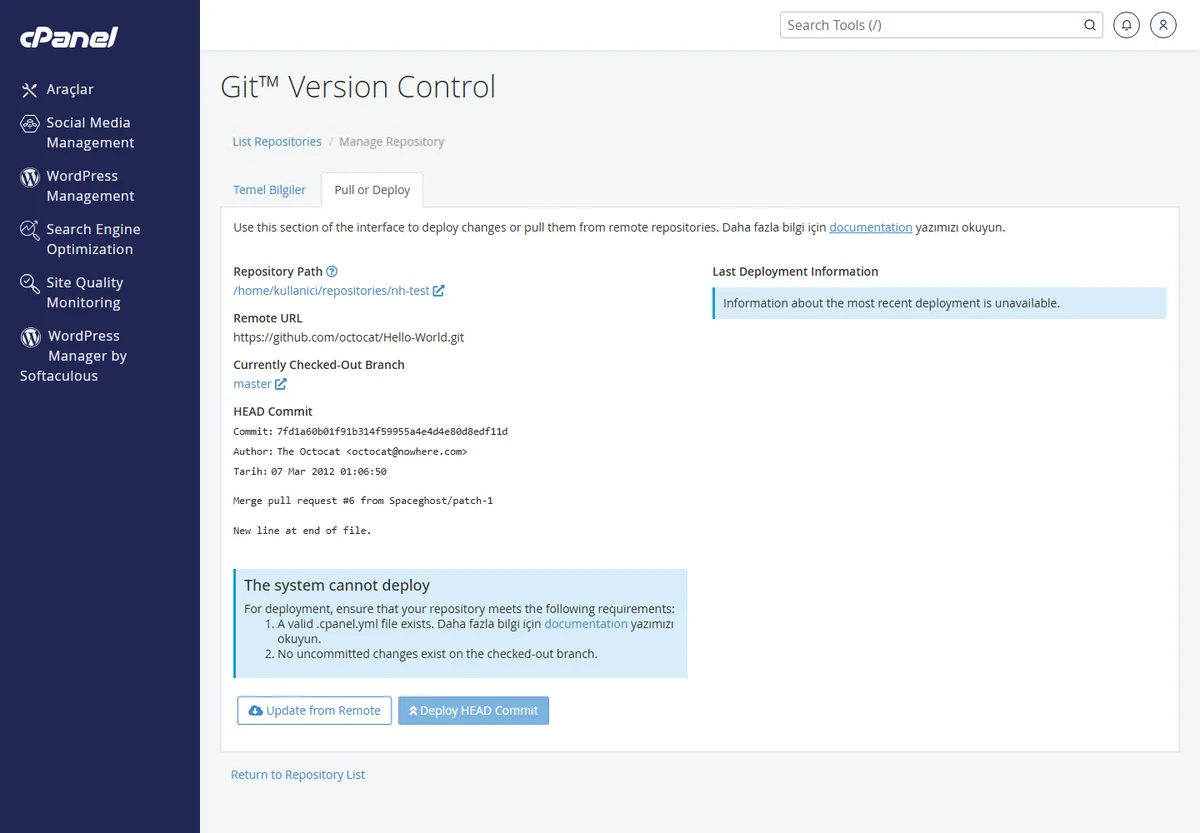Viewport: 1200px width, 833px height.
Task: Click 'New line at end of file.' text
Action: [302, 530]
